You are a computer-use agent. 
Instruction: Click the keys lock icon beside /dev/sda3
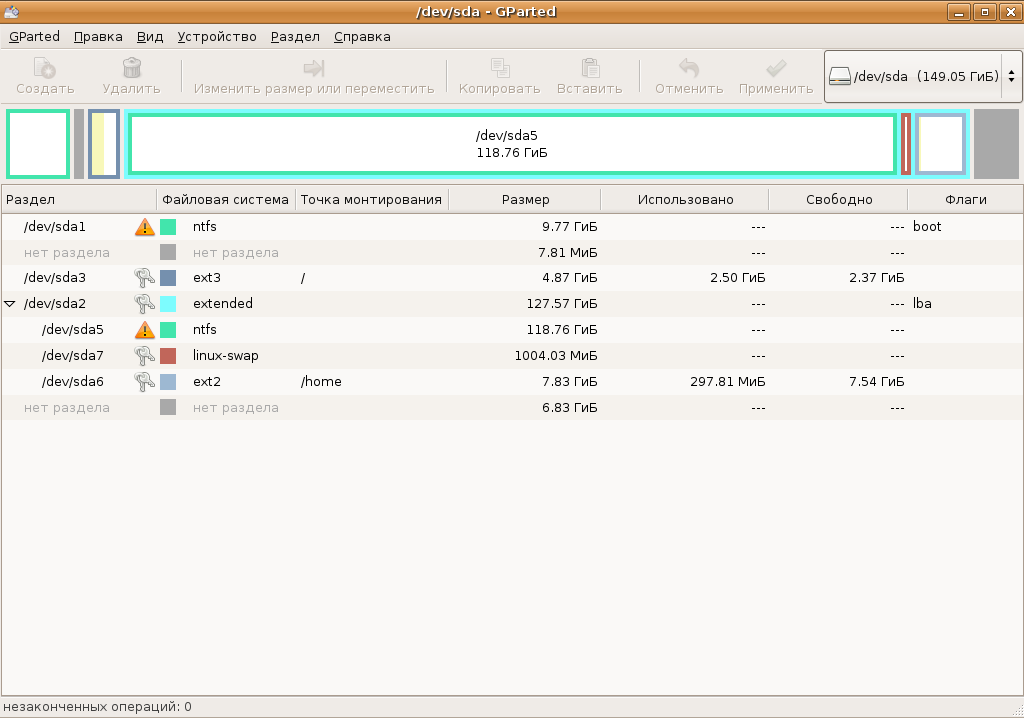click(145, 278)
